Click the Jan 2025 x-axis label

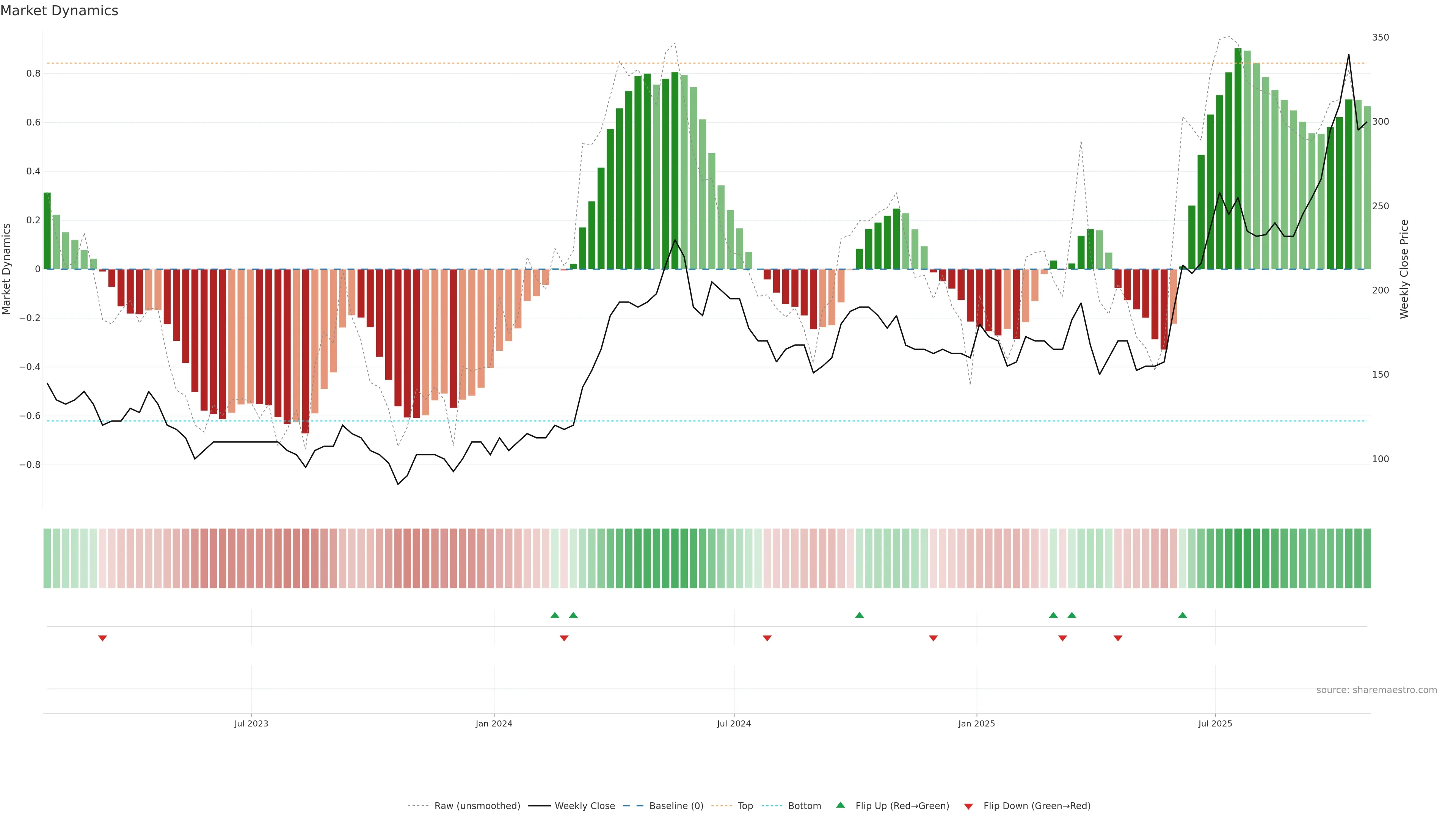pos(976,723)
